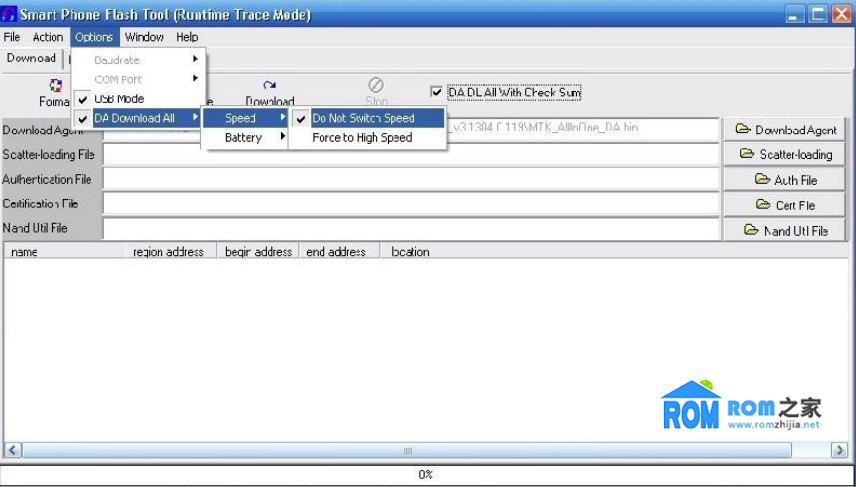This screenshot has width=856, height=487.
Task: Click the Scatter-loading File input field
Action: click(411, 155)
